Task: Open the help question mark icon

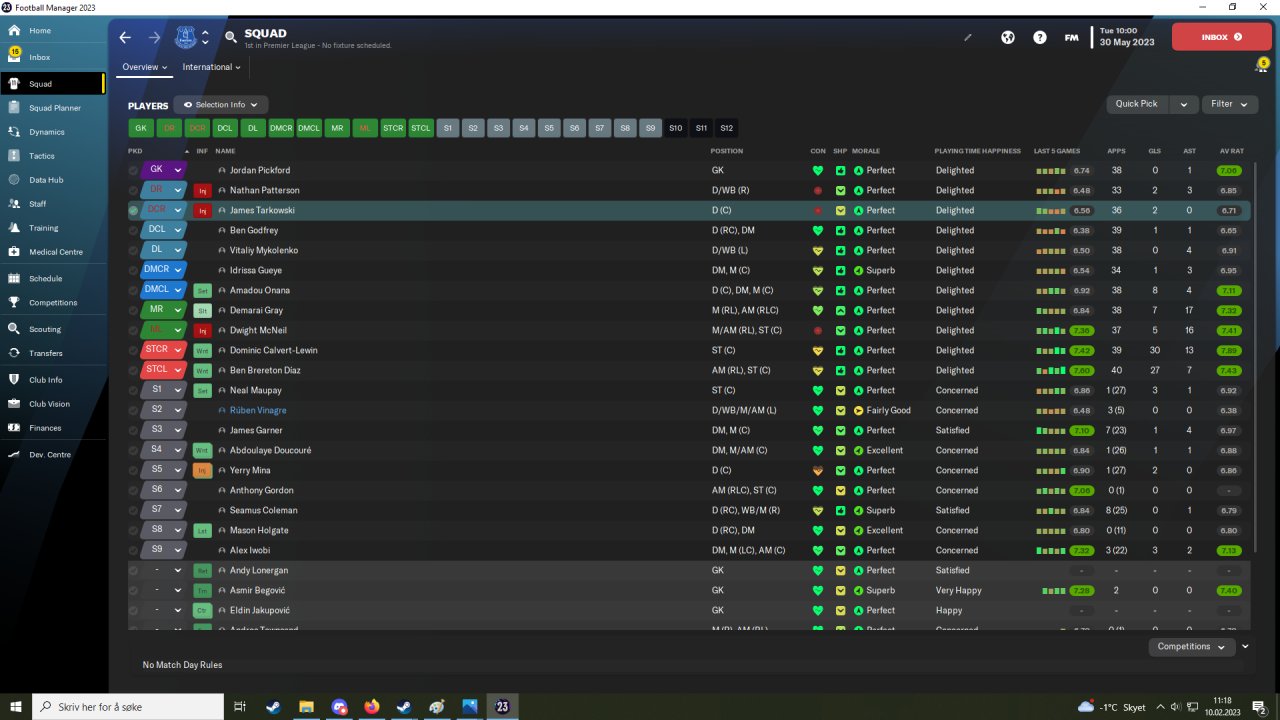Action: click(1040, 38)
